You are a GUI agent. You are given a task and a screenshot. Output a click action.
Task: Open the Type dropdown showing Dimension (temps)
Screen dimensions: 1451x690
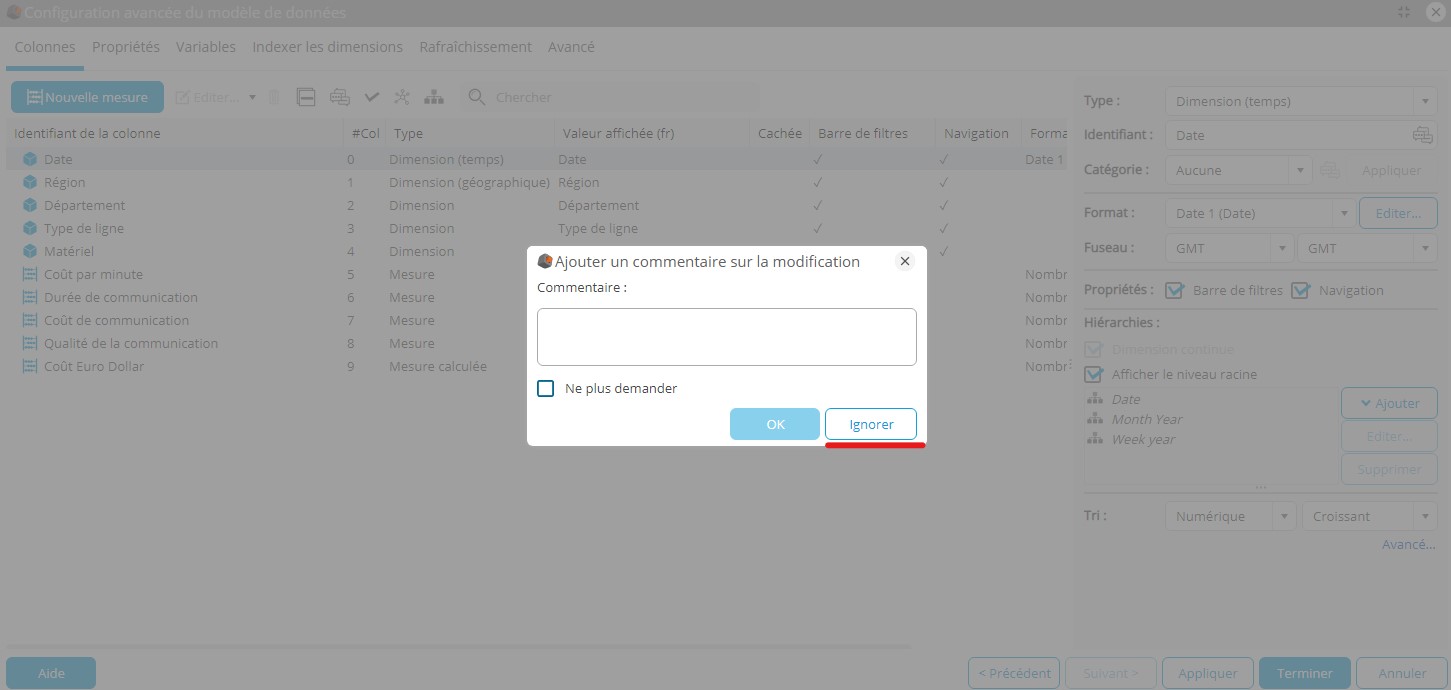tap(1301, 101)
